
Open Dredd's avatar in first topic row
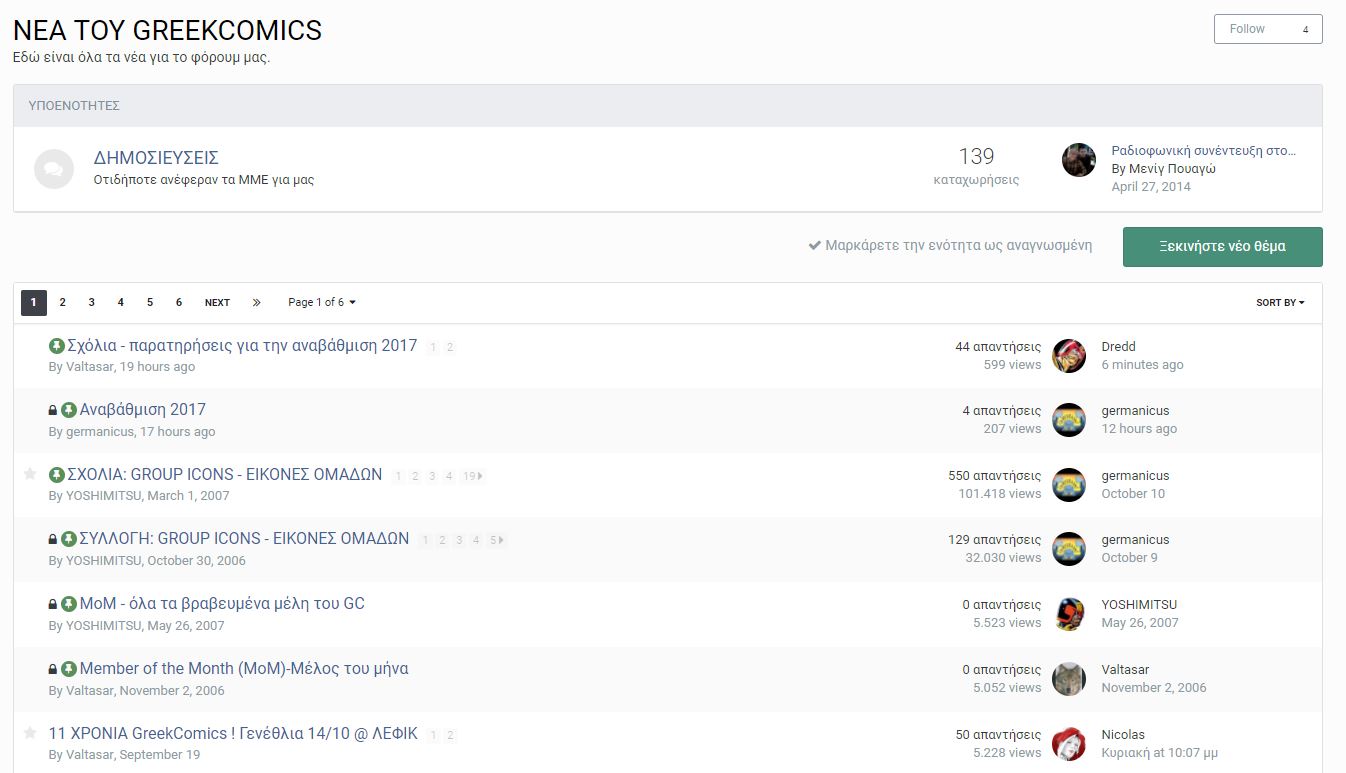tap(1069, 356)
